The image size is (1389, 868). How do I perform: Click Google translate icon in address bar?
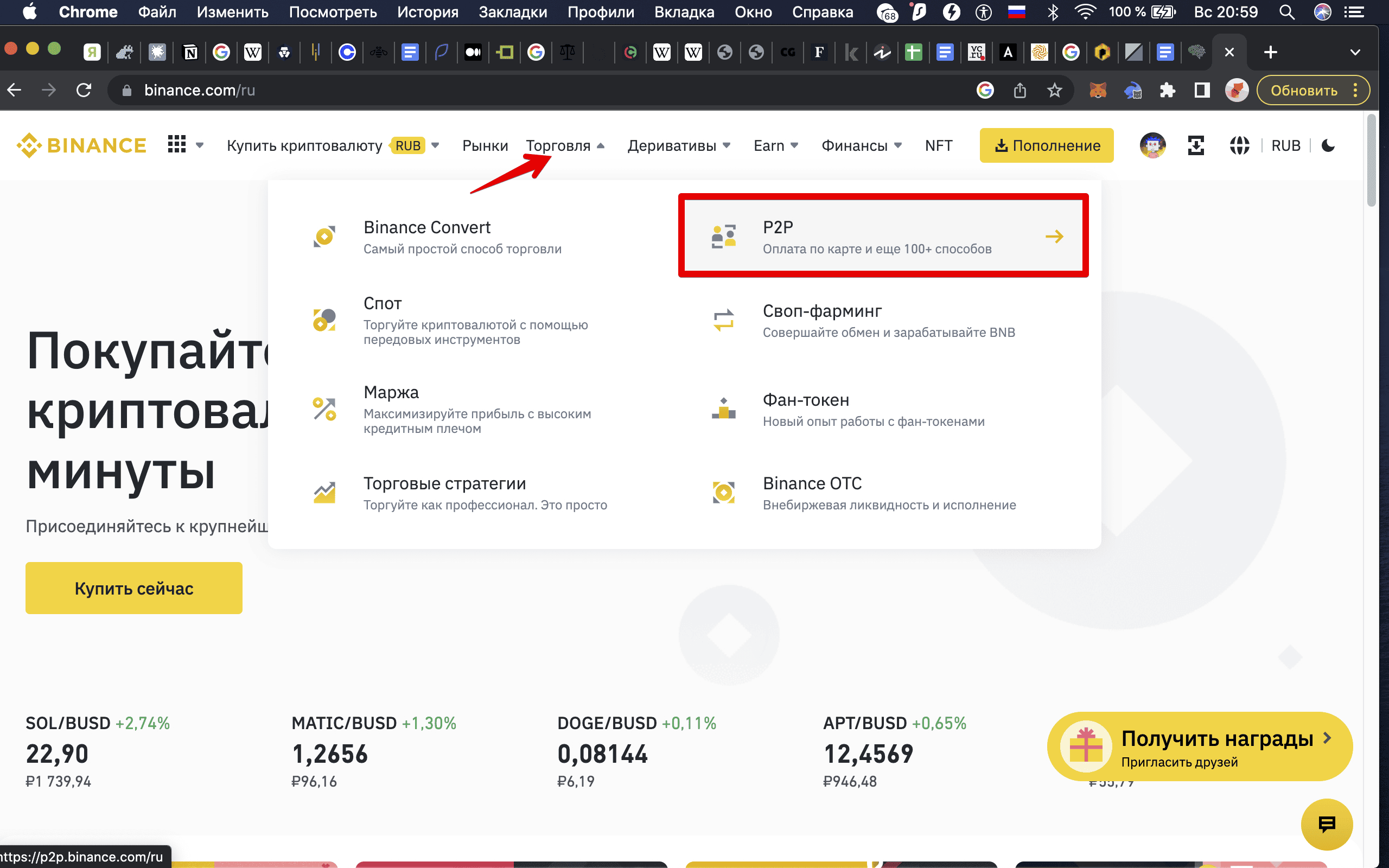click(985, 90)
